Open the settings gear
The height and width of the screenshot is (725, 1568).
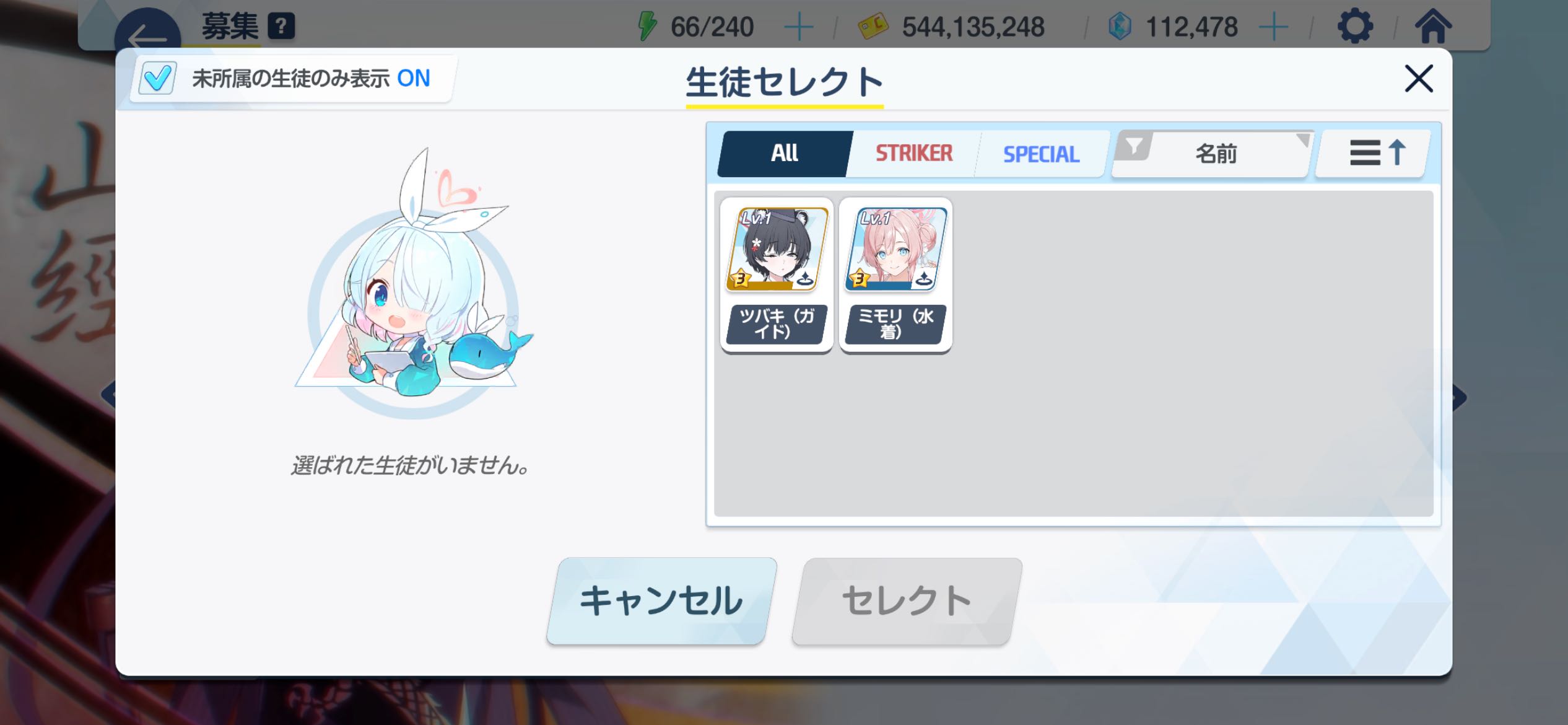click(1355, 26)
